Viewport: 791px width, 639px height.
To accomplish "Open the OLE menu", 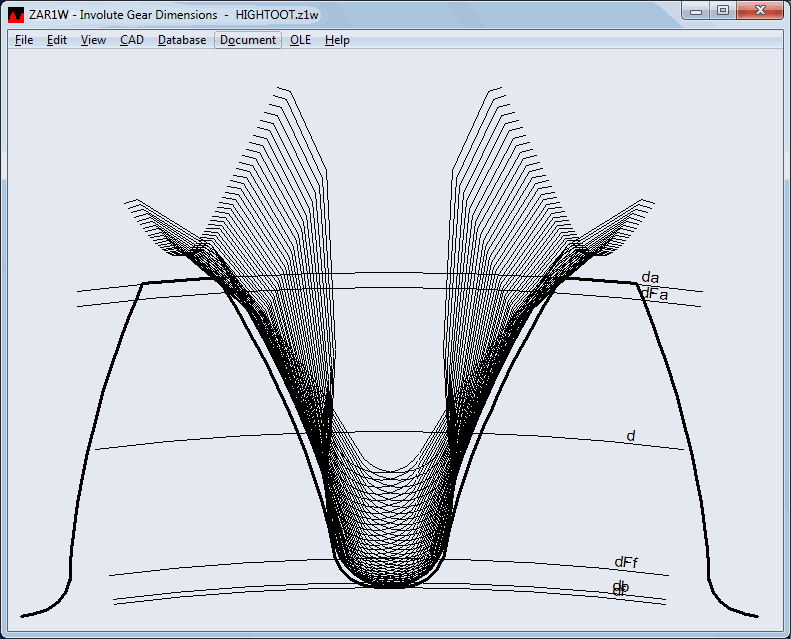I will coord(301,40).
